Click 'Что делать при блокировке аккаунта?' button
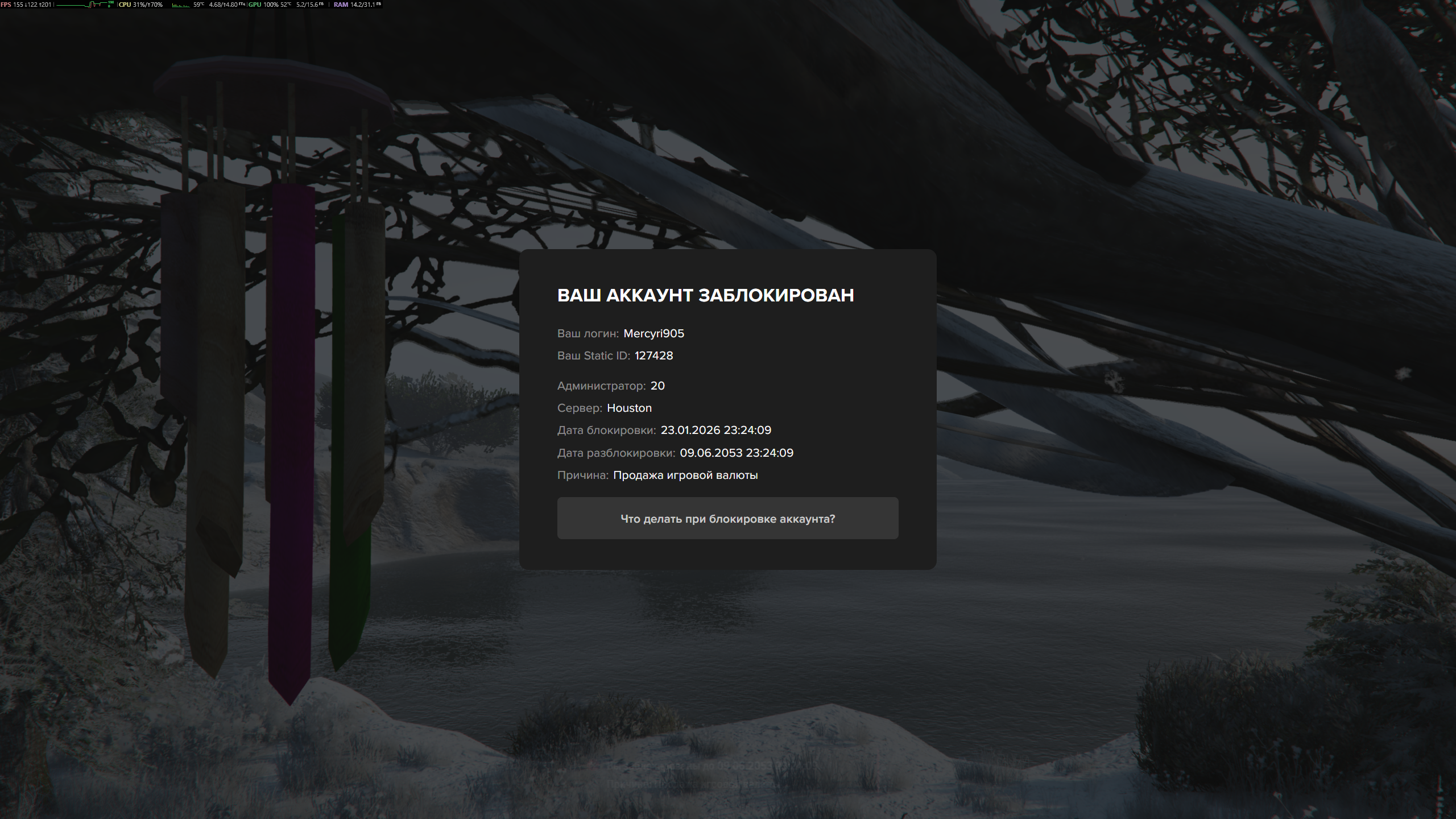1456x819 pixels. 727,519
